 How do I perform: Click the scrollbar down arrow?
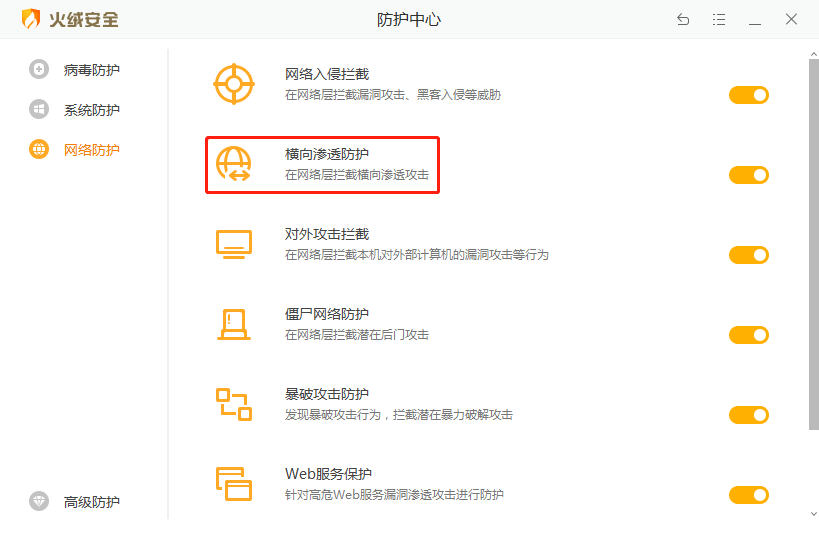pos(812,513)
